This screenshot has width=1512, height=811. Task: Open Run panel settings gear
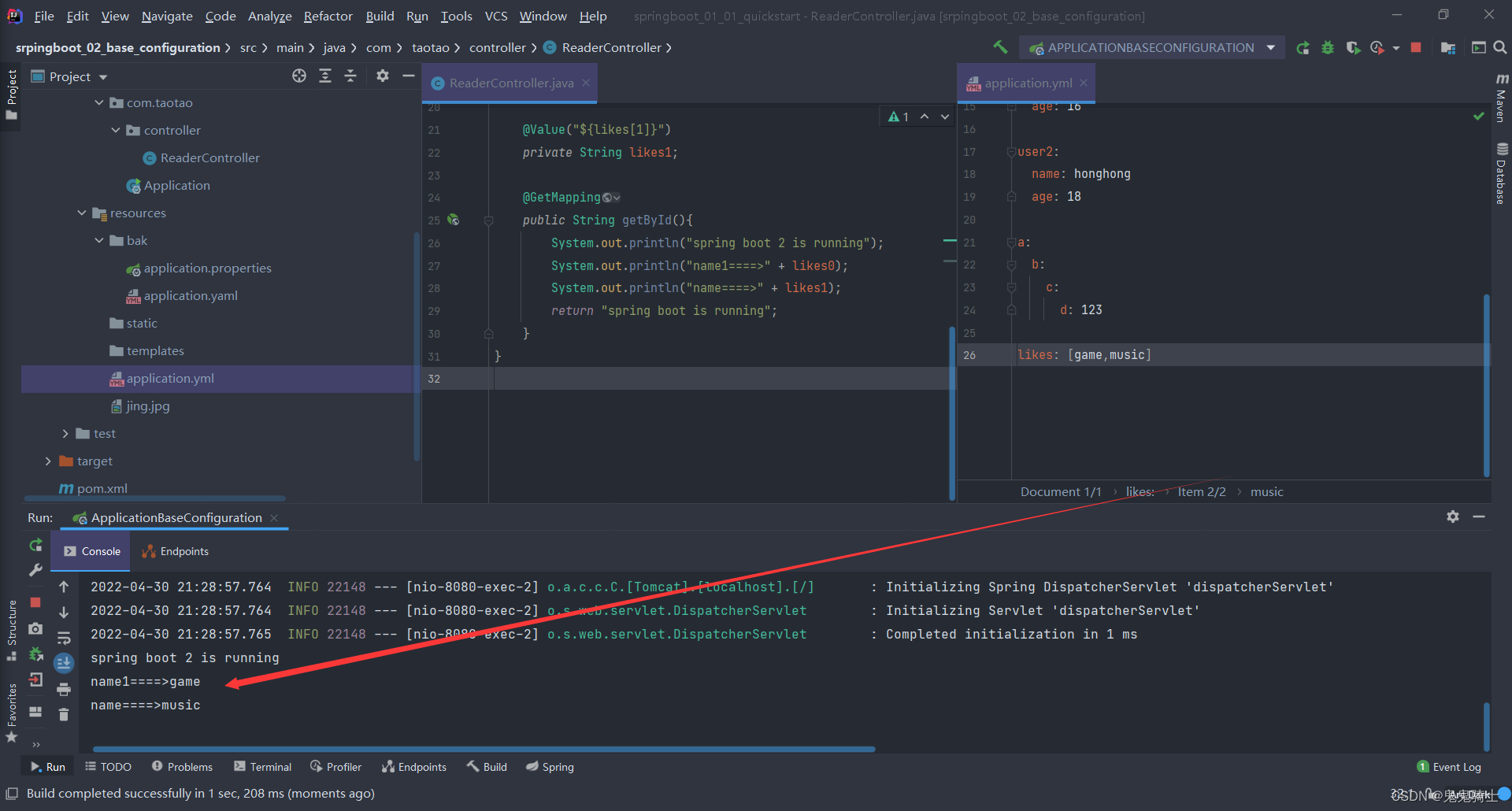[x=1453, y=517]
